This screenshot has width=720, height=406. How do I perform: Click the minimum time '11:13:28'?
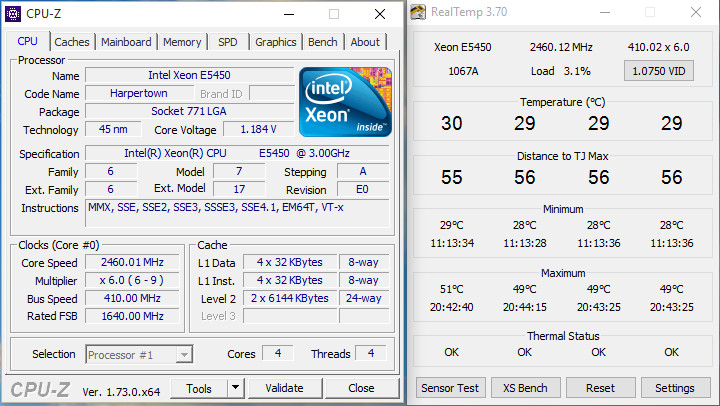(525, 243)
